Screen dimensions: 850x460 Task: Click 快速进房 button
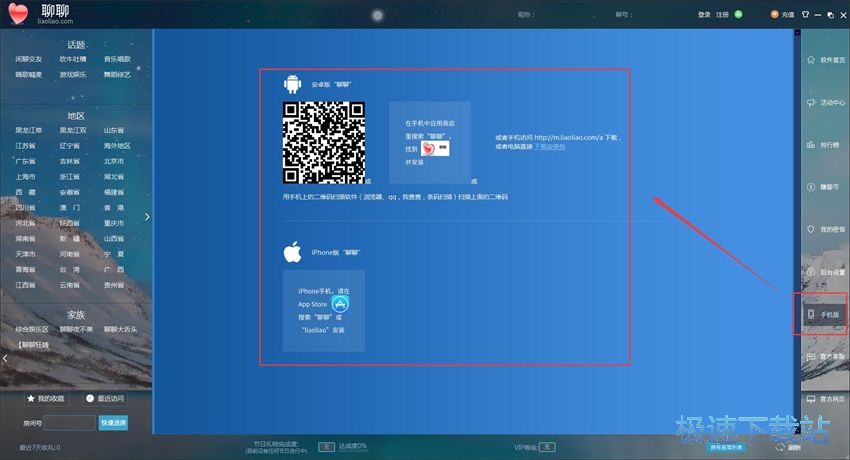(x=113, y=423)
